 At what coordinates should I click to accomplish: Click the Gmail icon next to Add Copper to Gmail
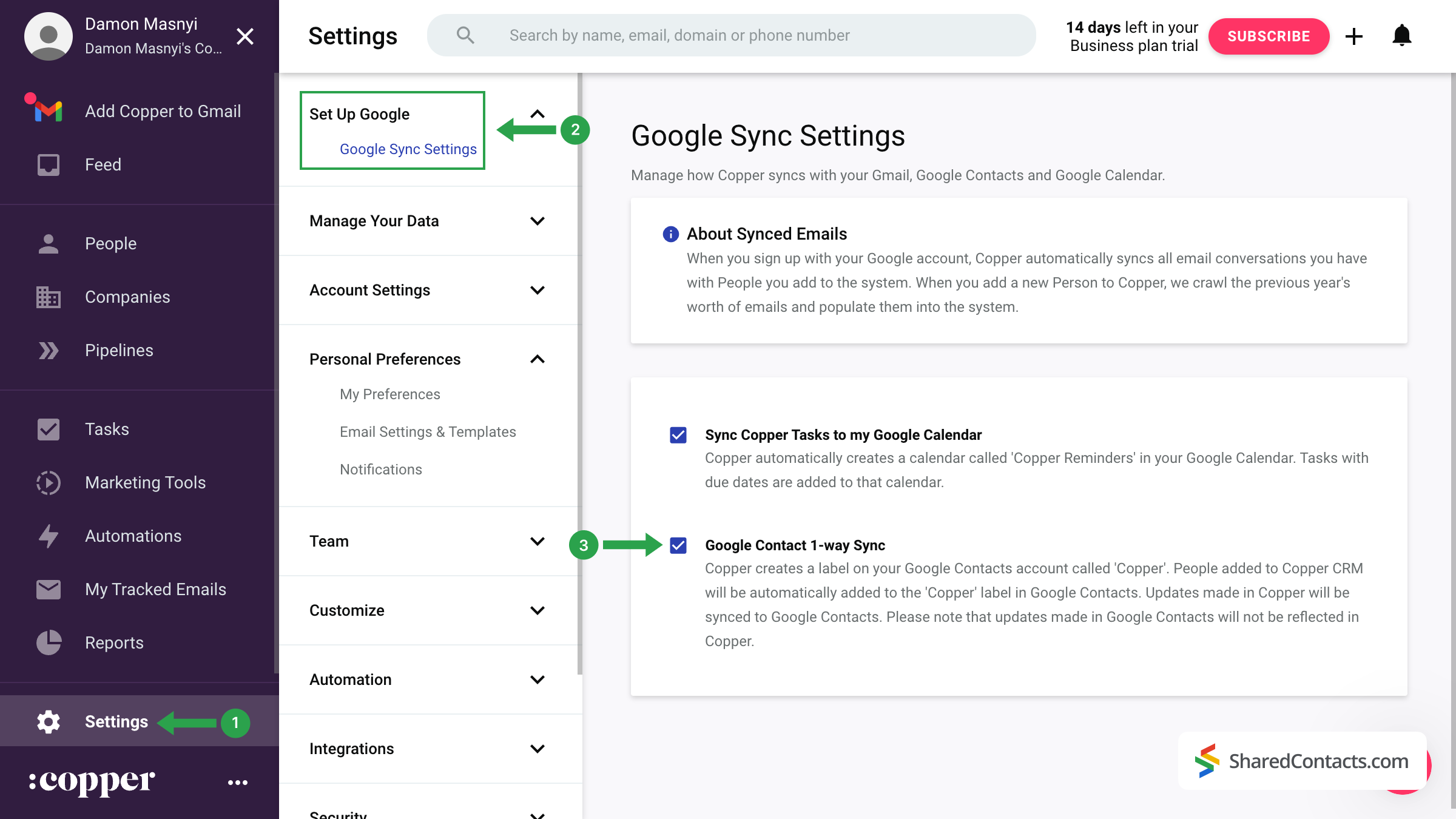[x=48, y=111]
